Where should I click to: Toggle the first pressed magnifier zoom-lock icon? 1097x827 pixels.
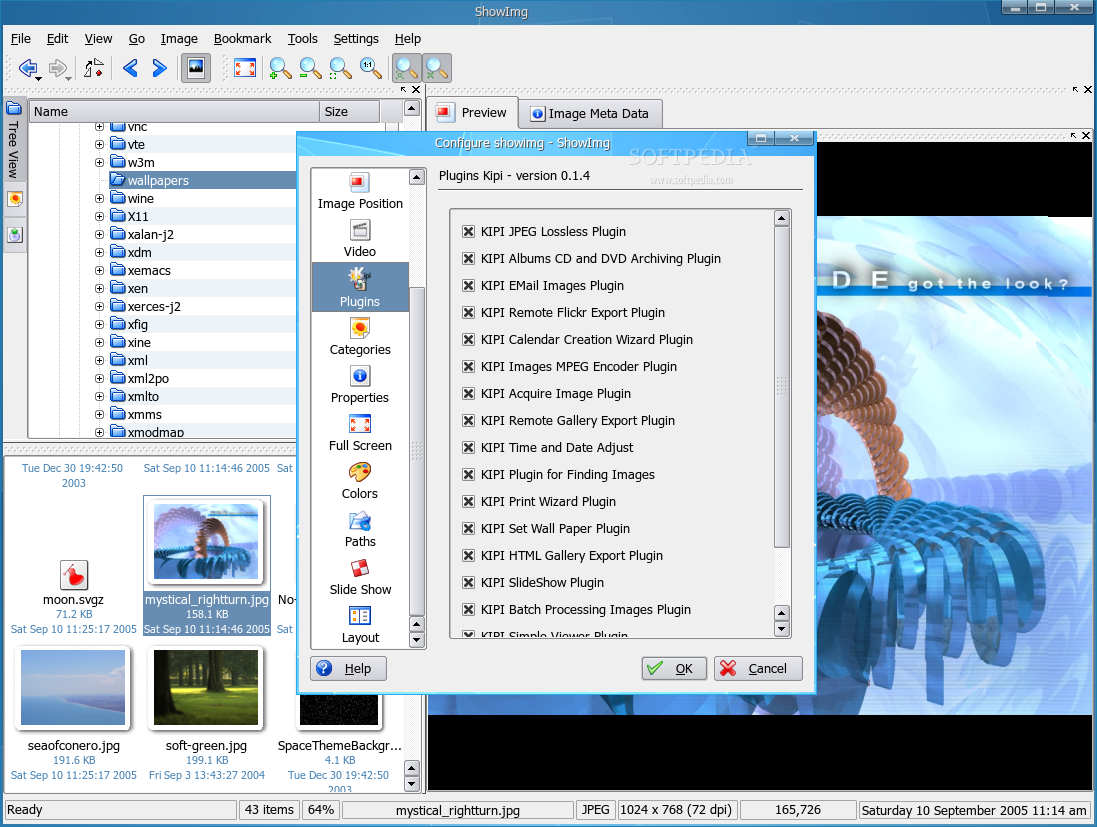point(406,68)
